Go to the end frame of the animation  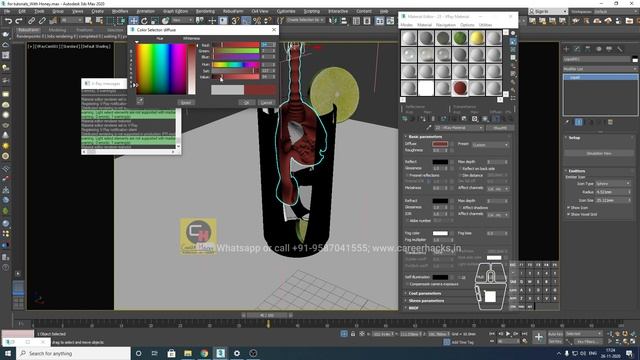pos(524,334)
